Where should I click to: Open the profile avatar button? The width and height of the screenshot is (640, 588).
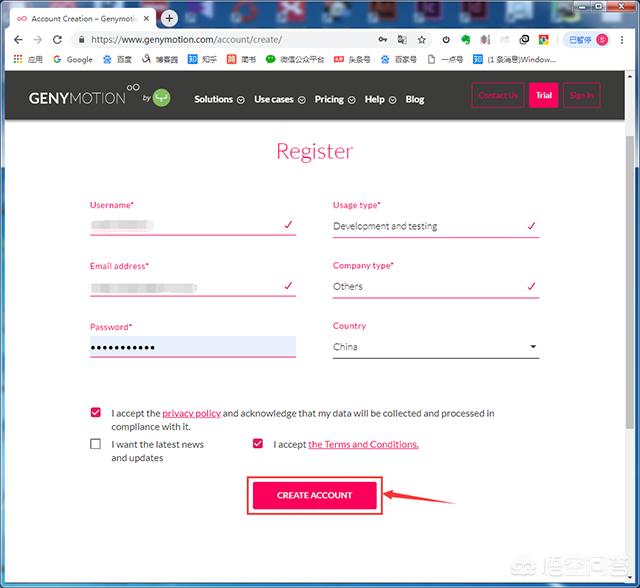(602, 40)
